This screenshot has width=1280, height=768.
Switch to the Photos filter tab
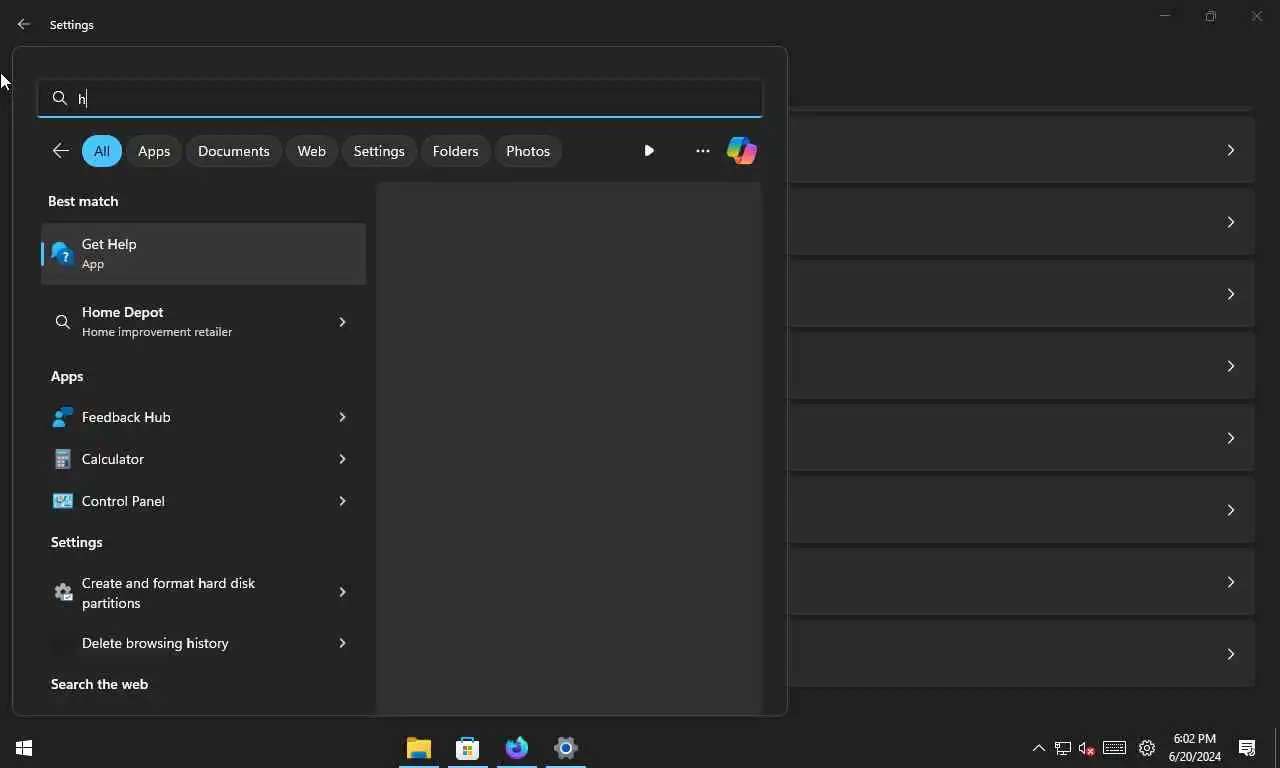point(528,151)
